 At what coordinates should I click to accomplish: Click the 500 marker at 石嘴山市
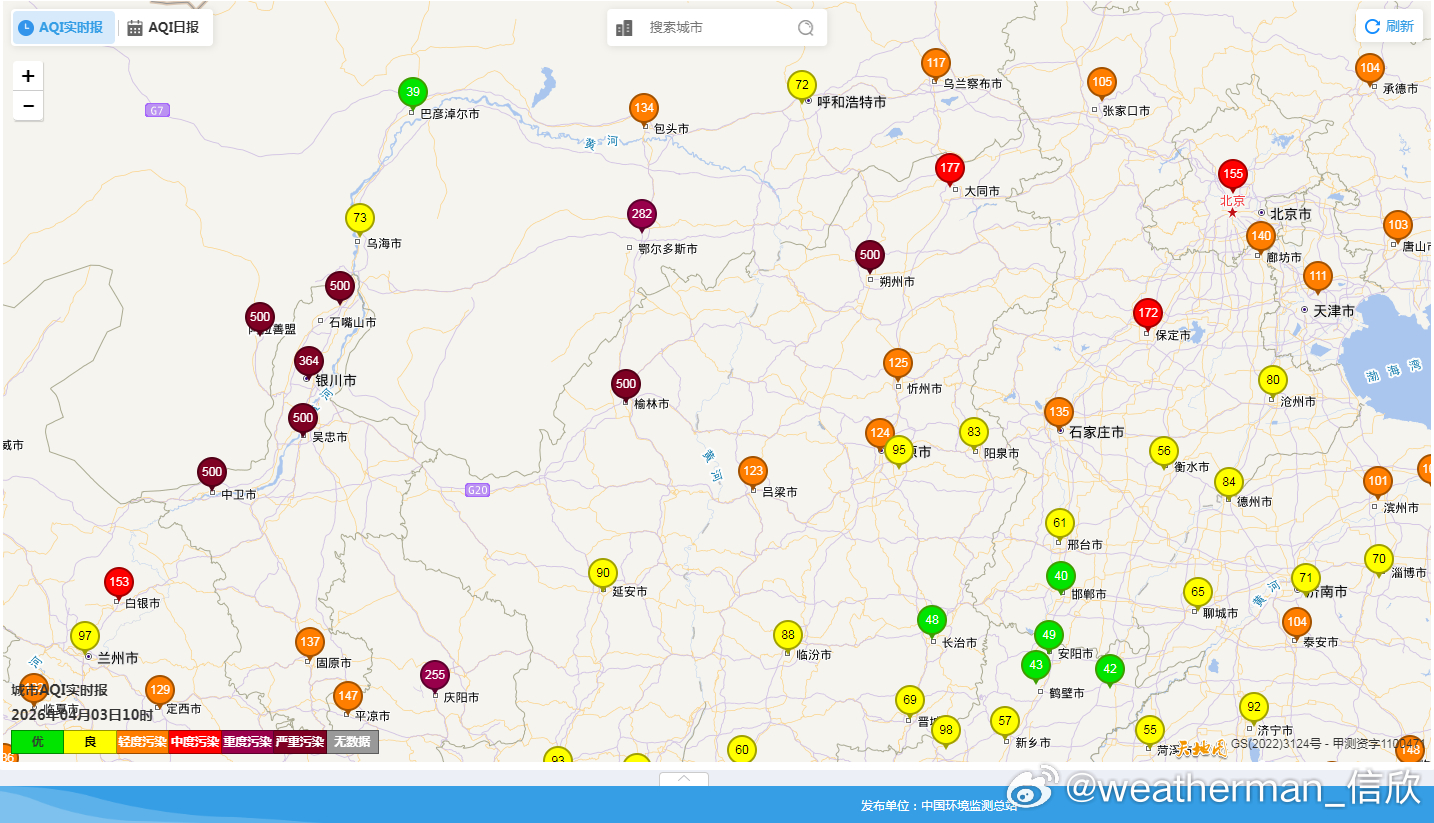pos(340,286)
